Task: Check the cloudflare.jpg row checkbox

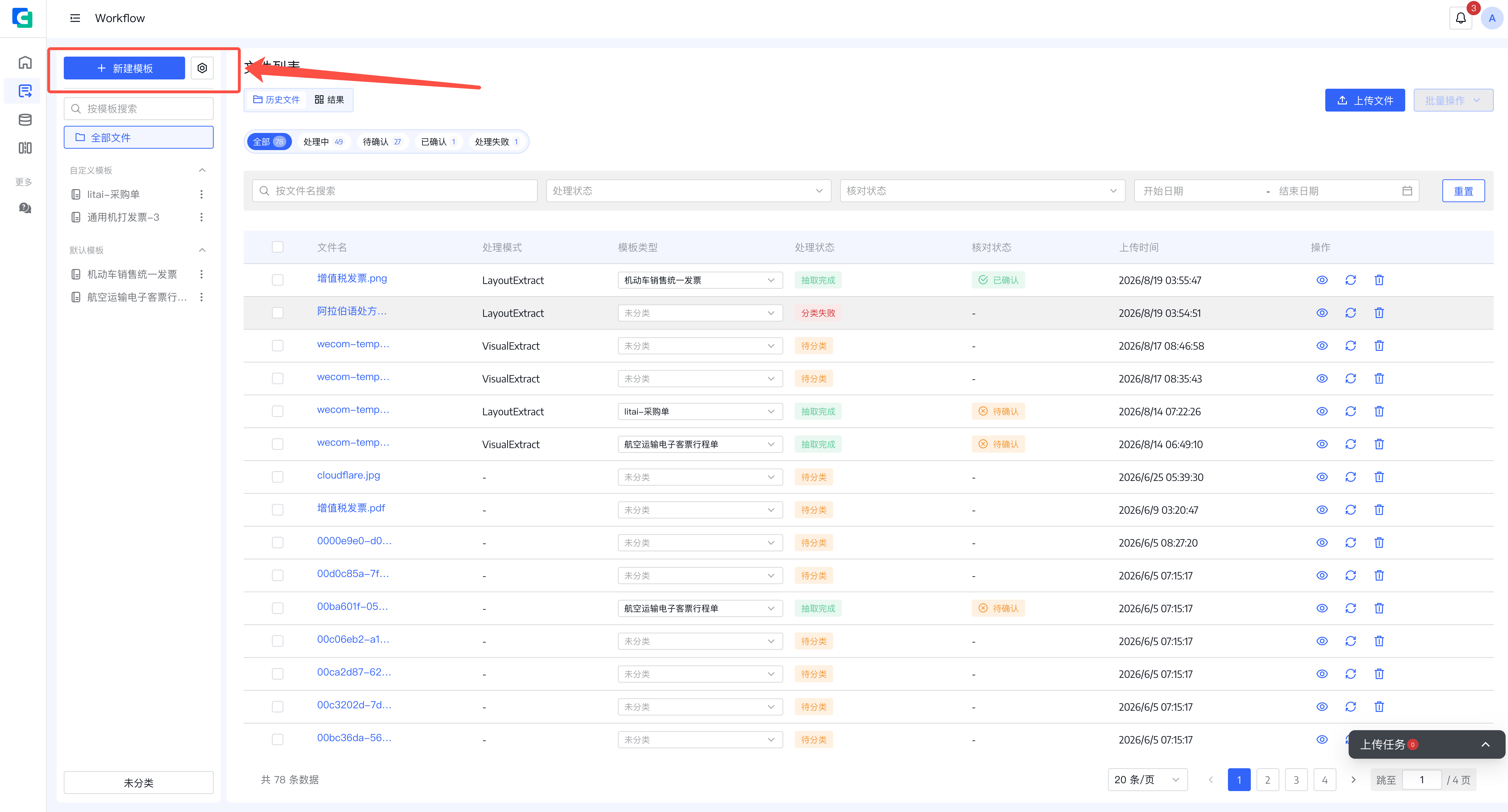Action: tap(277, 477)
